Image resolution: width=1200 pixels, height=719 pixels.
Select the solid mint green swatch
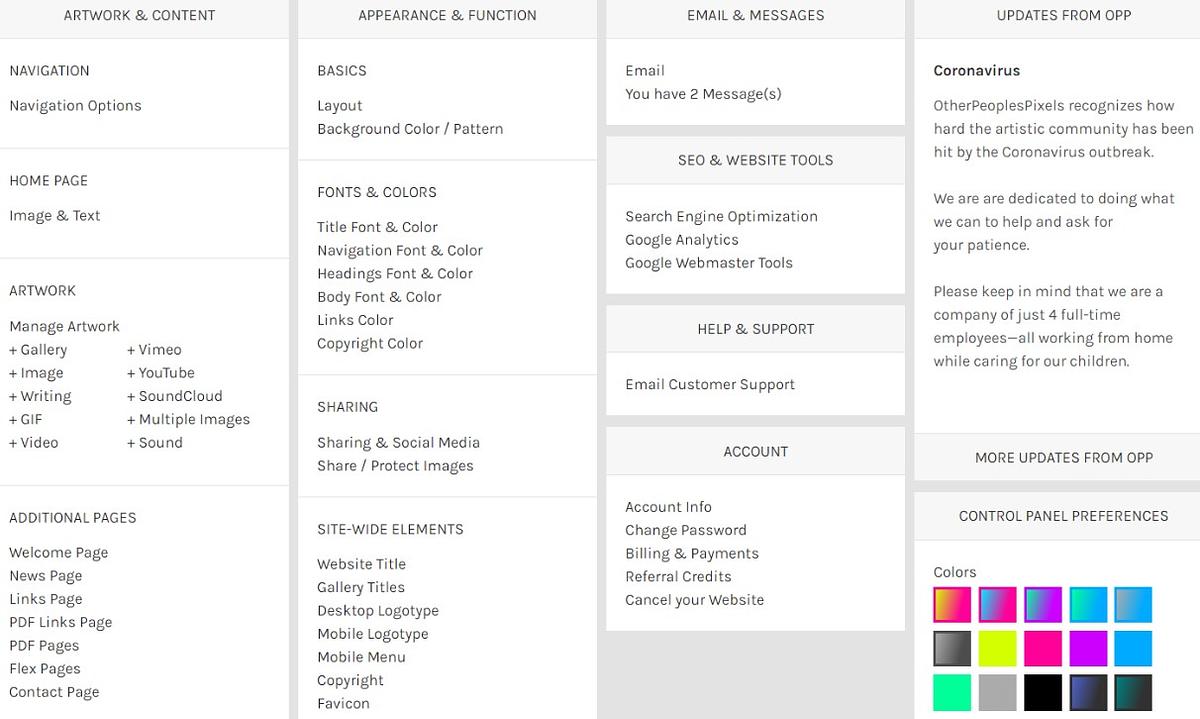[952, 692]
